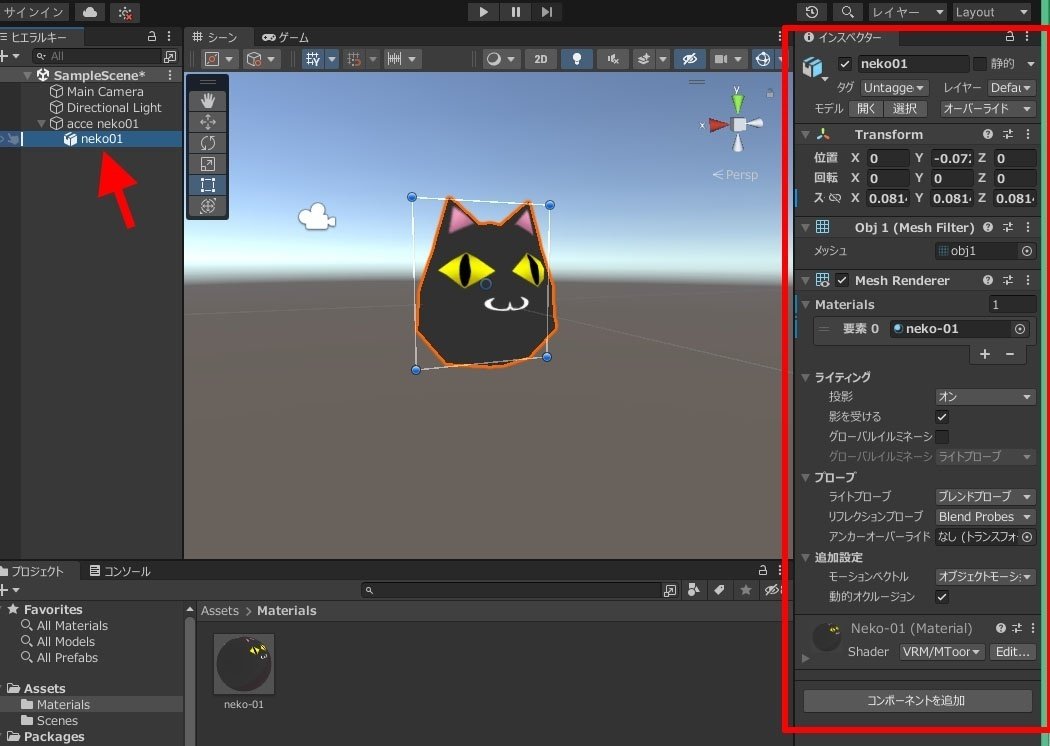Image resolution: width=1050 pixels, height=746 pixels.
Task: Open the レイヤー Default dropdown
Action: click(1012, 88)
